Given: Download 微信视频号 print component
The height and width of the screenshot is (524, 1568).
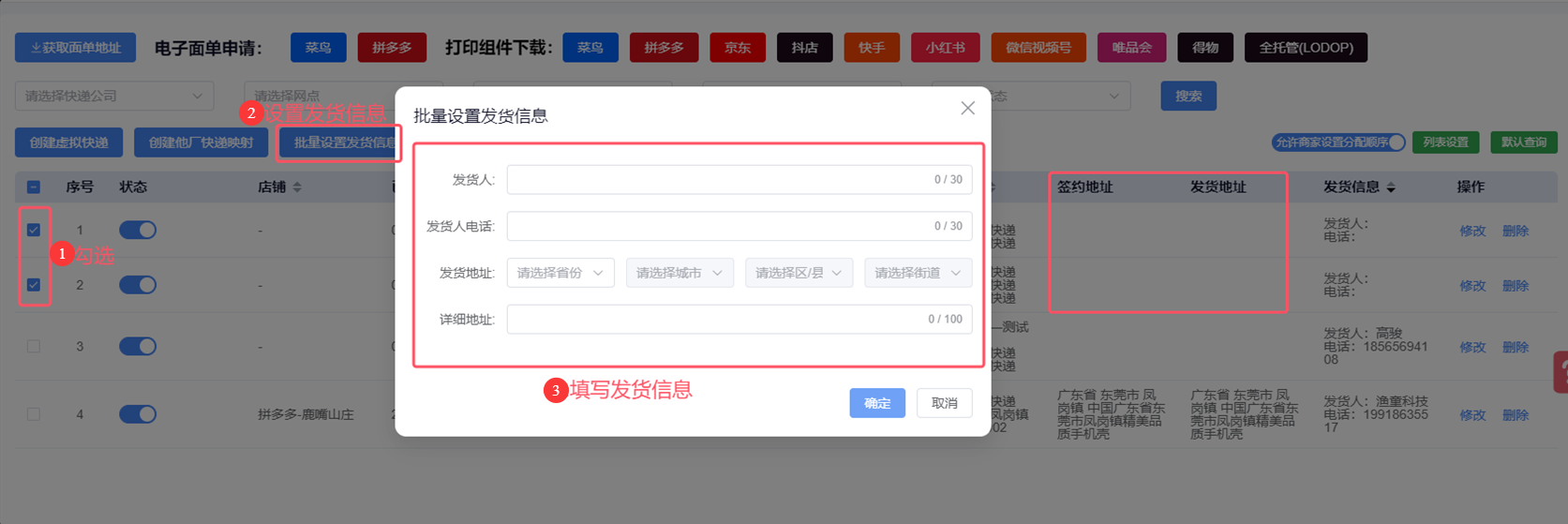Looking at the screenshot, I should click(1038, 48).
